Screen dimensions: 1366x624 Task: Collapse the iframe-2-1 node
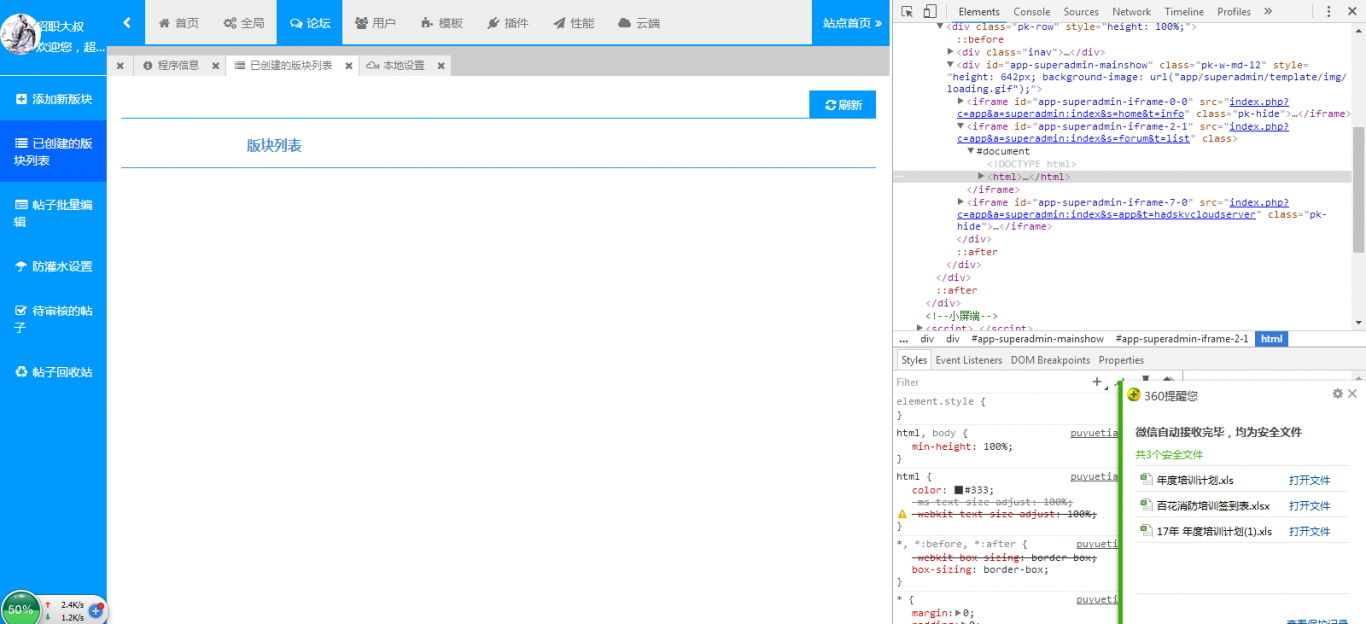tap(961, 127)
